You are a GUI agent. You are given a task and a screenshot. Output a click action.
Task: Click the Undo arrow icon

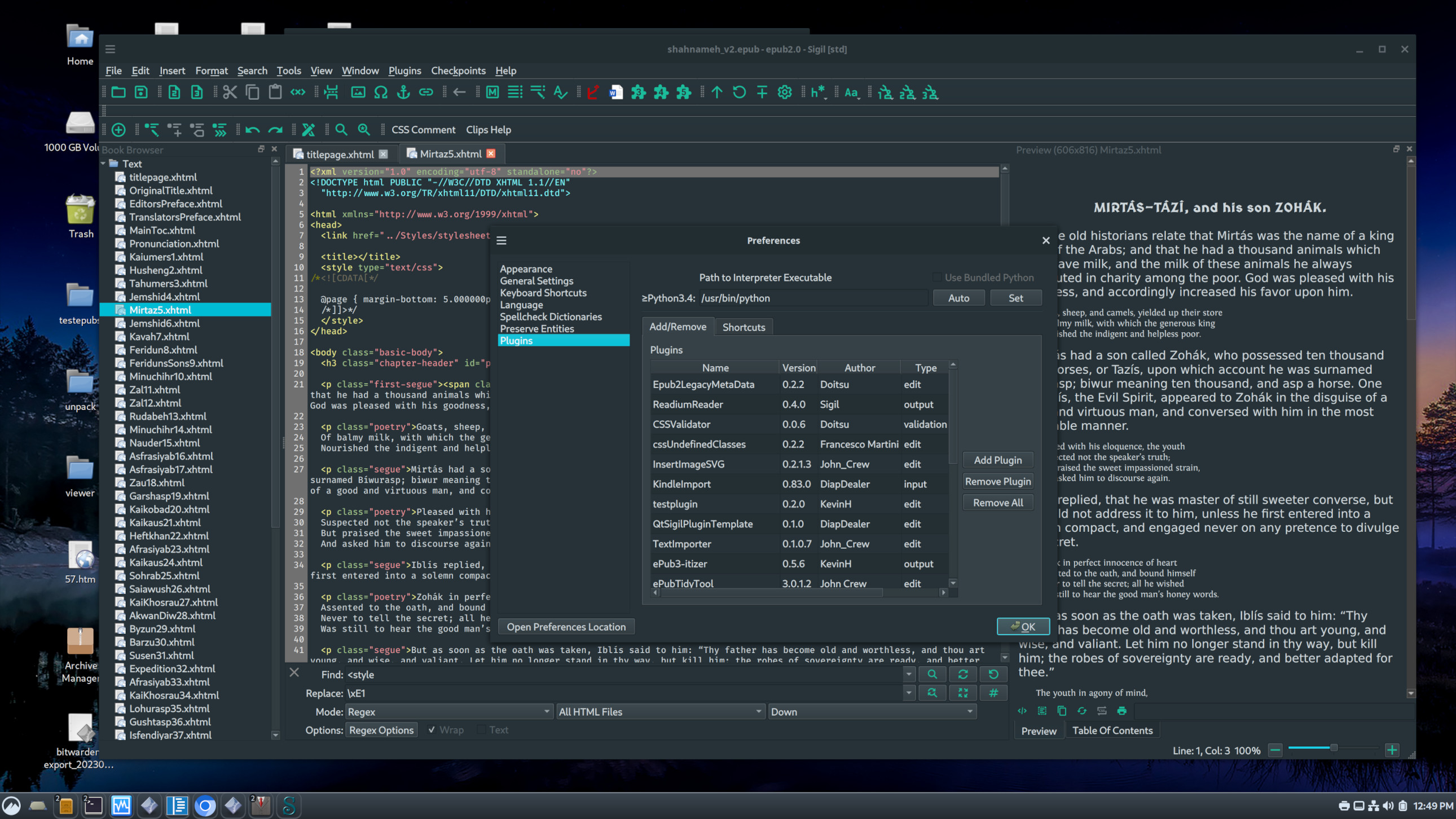click(253, 130)
